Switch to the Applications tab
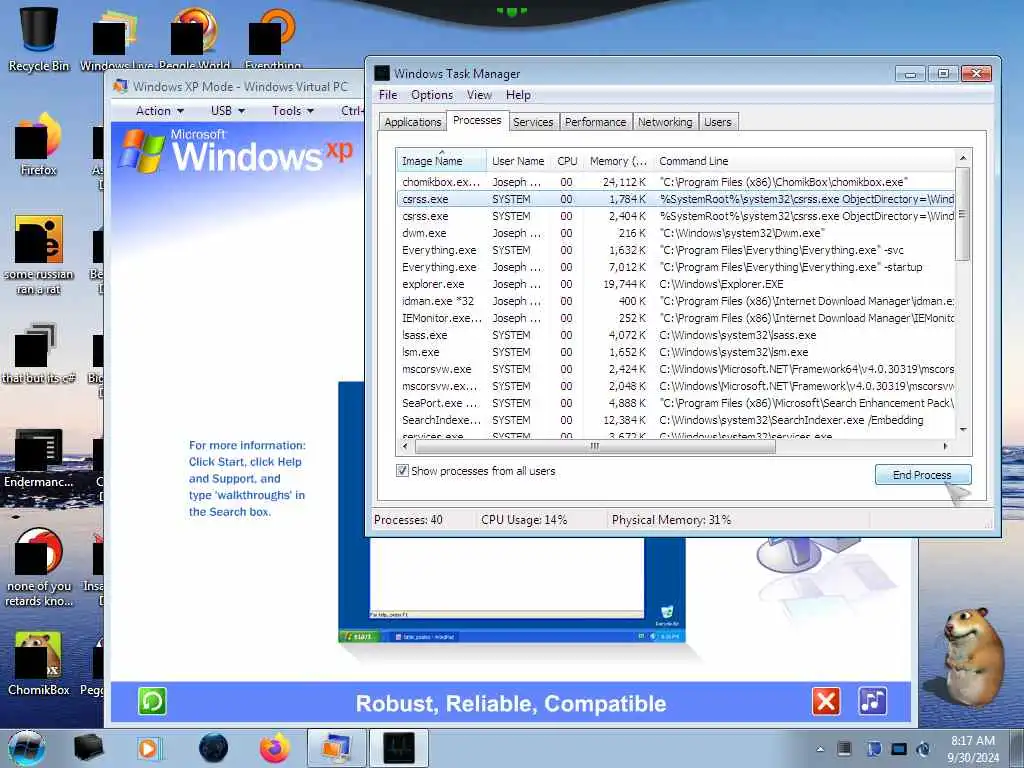The width and height of the screenshot is (1024, 768). tap(413, 122)
